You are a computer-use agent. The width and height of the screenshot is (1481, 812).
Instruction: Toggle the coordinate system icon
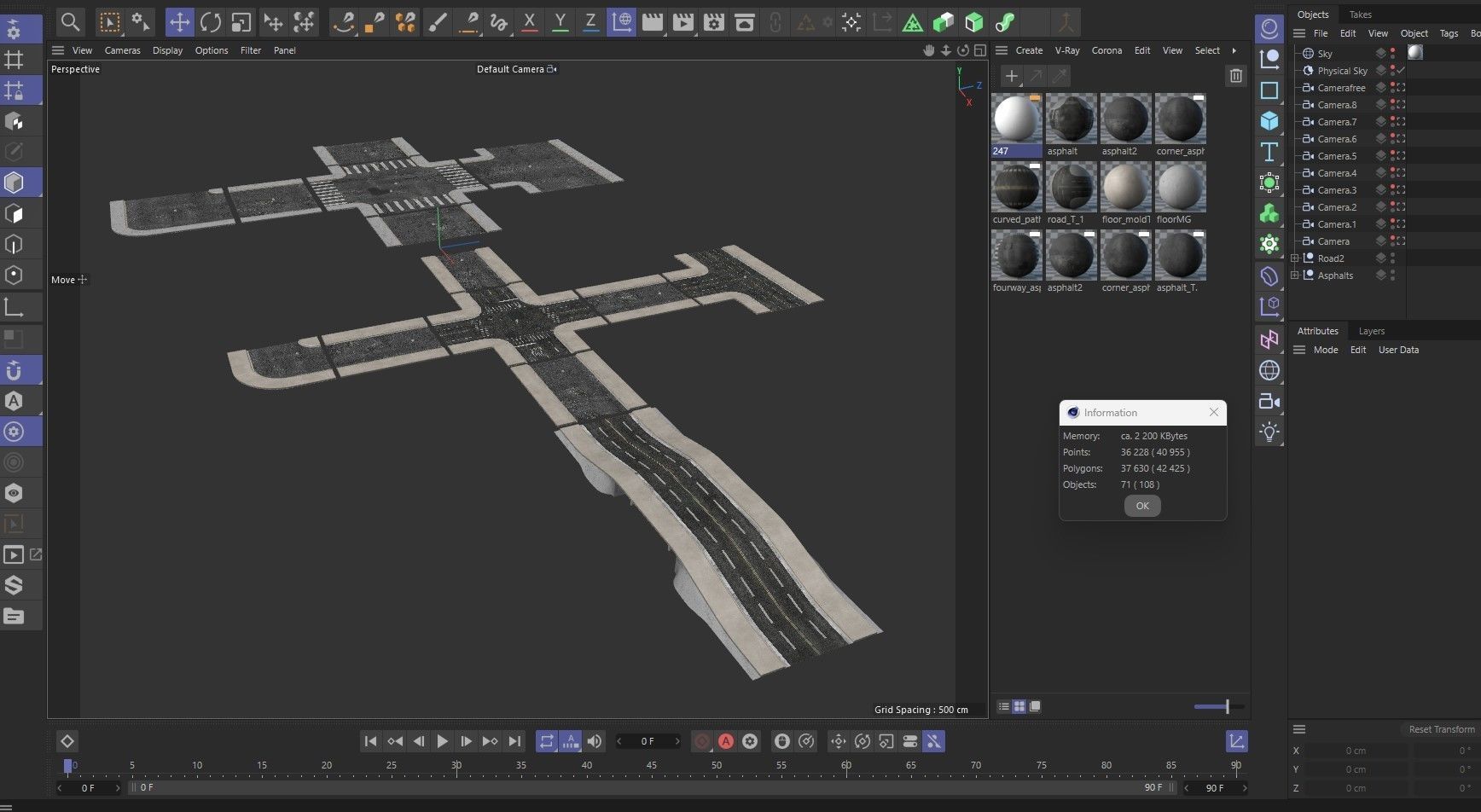(x=622, y=22)
